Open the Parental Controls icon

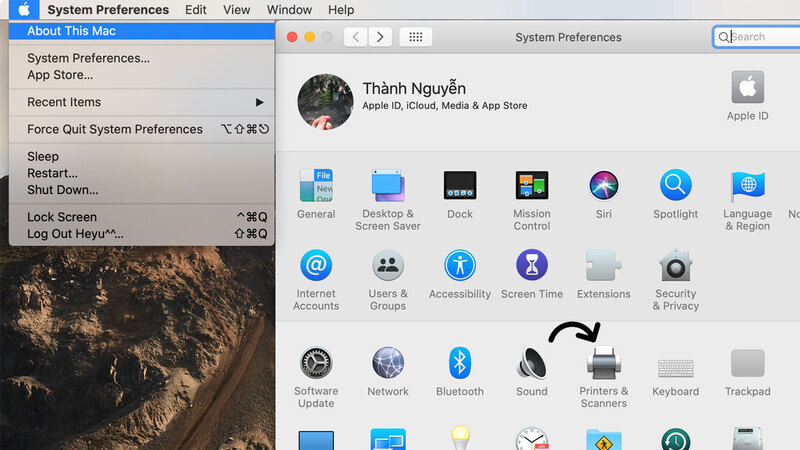click(x=604, y=440)
